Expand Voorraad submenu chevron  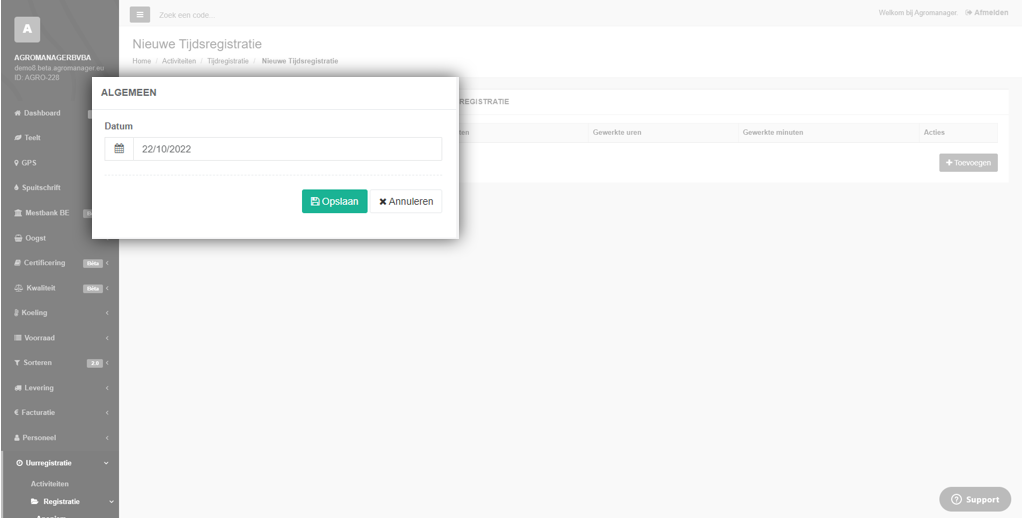107,338
